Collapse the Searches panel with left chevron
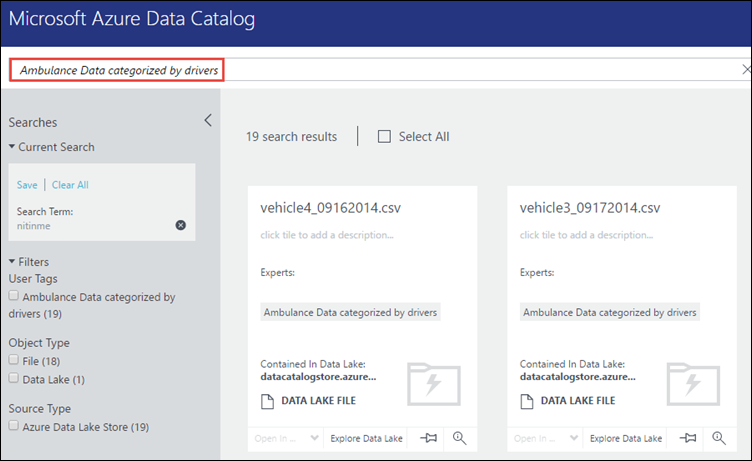 tap(208, 120)
